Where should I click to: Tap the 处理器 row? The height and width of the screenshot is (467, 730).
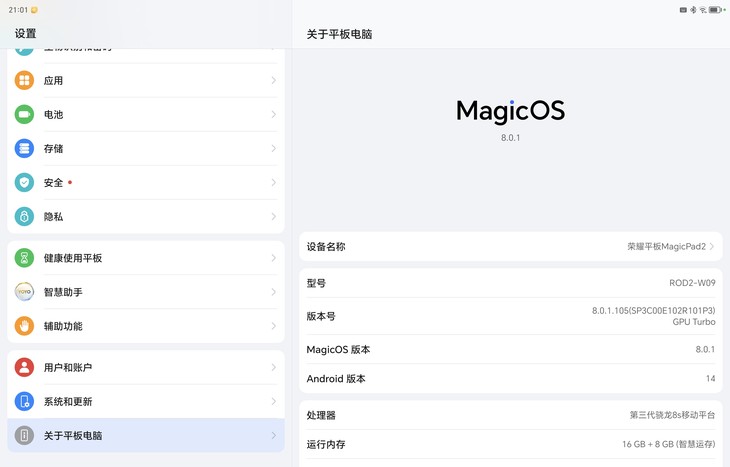511,415
